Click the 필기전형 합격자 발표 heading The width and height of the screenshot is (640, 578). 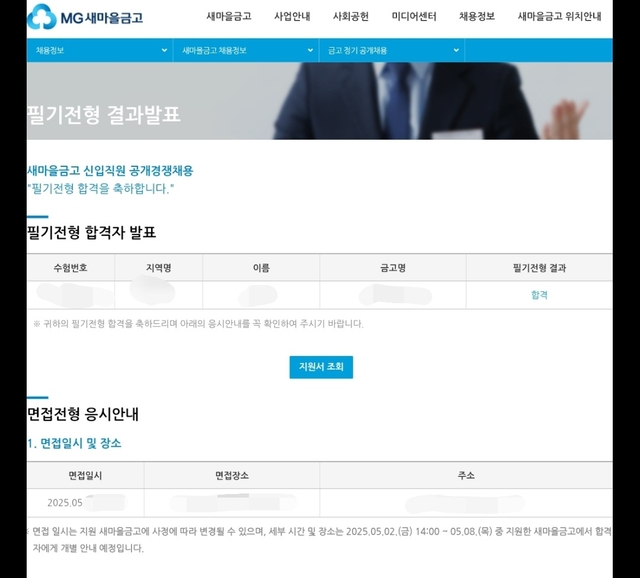91,232
